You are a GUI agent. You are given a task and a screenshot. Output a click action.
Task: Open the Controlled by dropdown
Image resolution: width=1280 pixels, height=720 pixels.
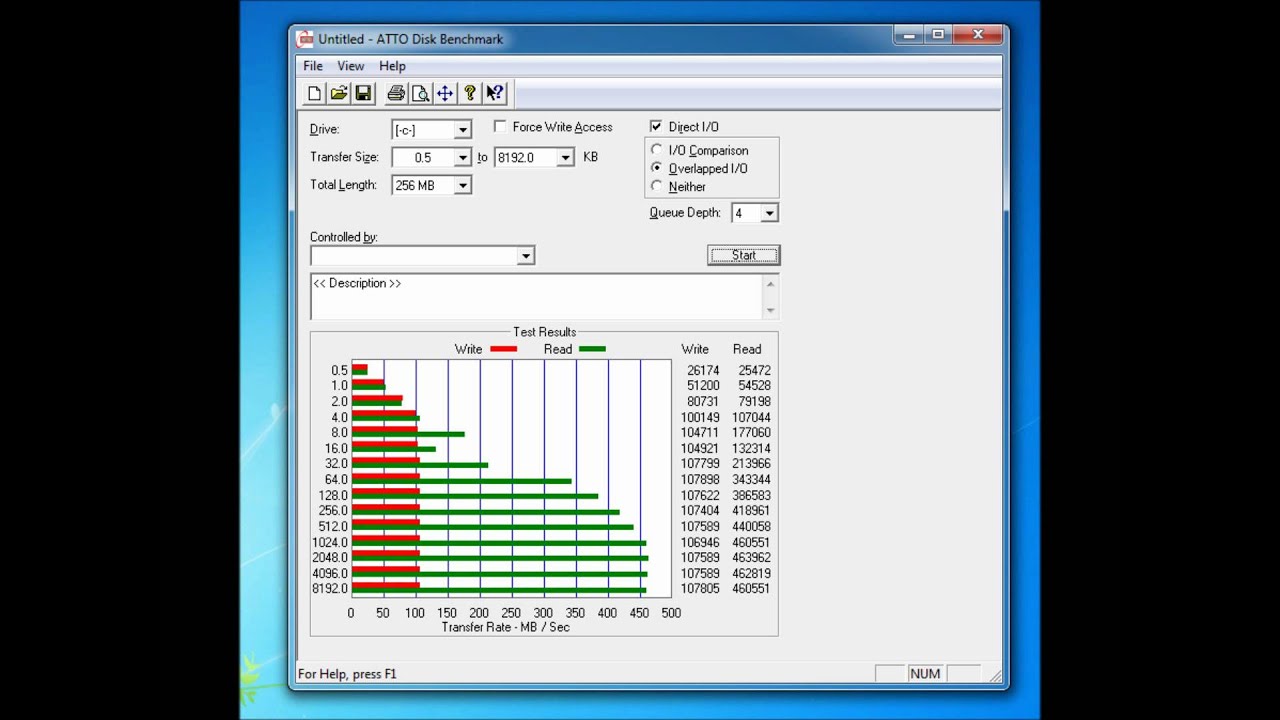[525, 256]
